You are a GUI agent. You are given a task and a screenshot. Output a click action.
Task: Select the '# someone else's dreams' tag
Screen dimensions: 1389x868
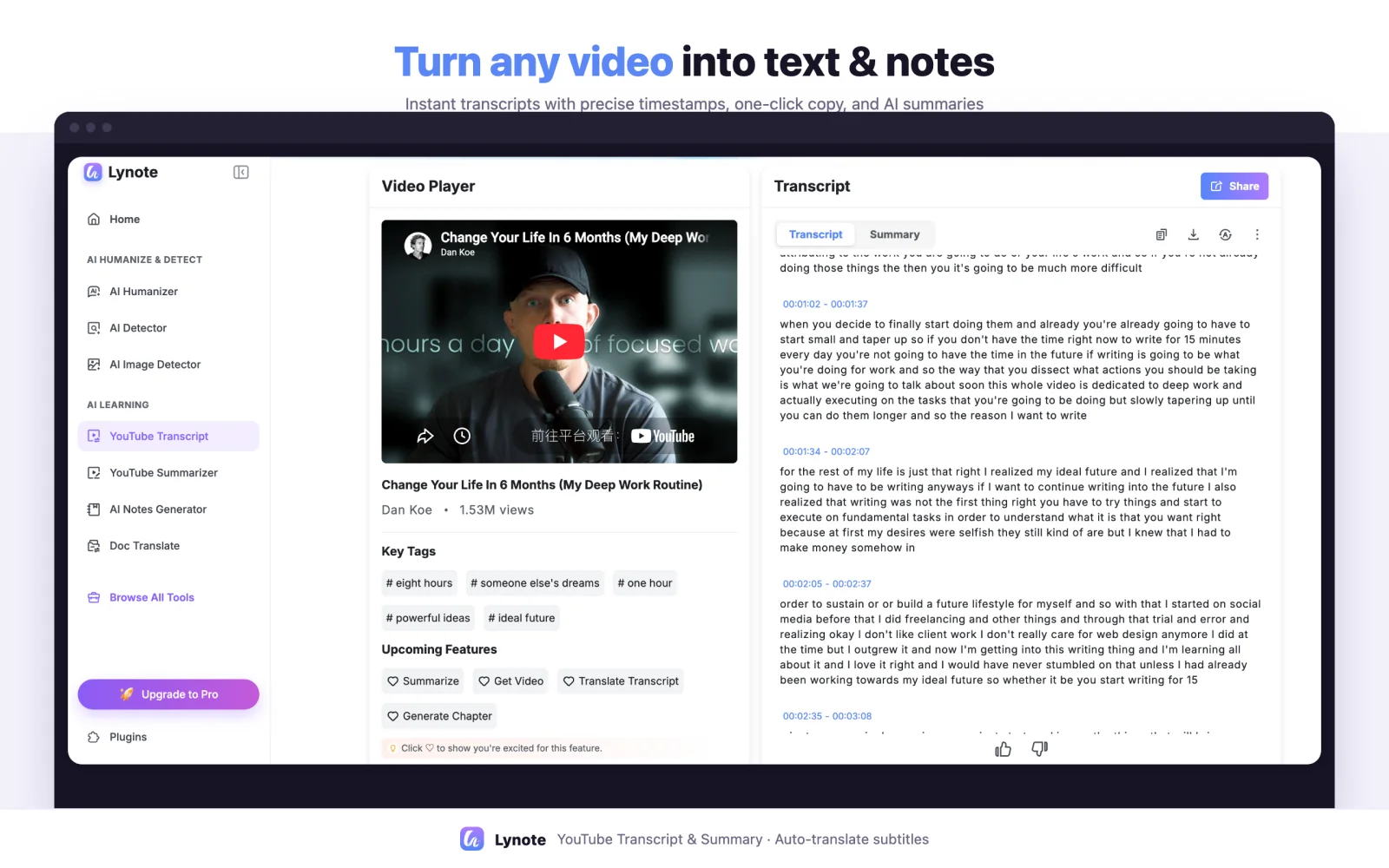coord(535,583)
